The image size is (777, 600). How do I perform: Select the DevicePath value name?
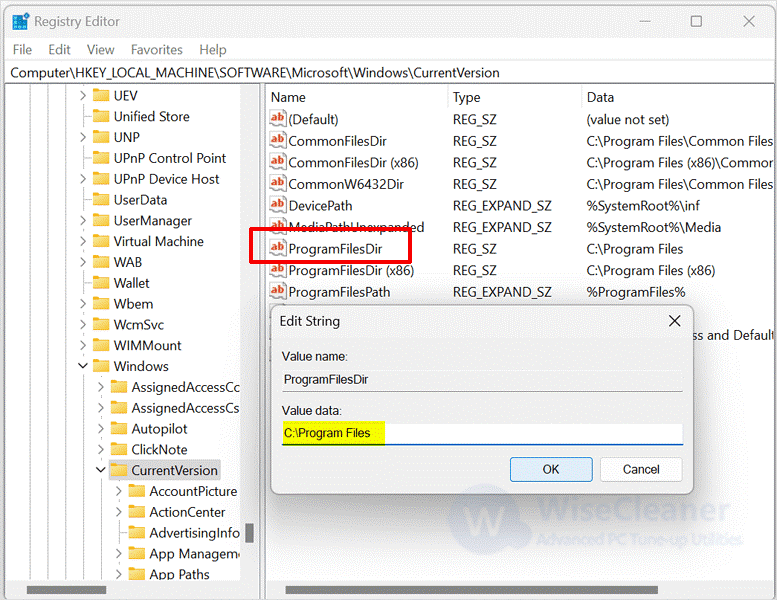[x=320, y=206]
